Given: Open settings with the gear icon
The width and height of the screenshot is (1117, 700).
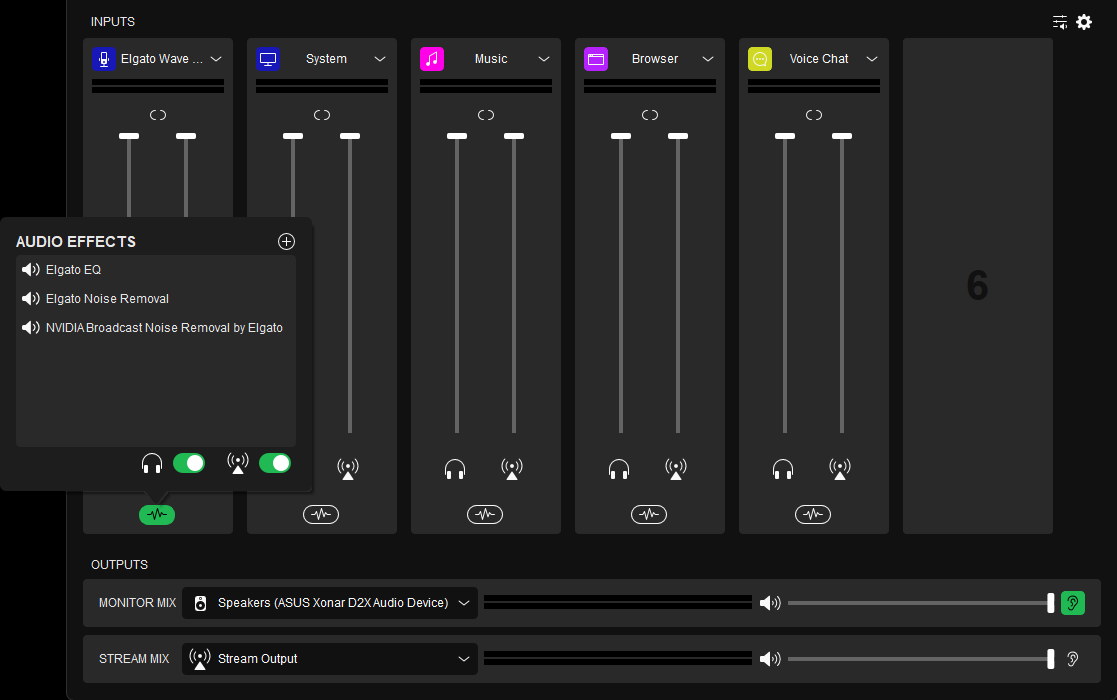Looking at the screenshot, I should point(1084,22).
